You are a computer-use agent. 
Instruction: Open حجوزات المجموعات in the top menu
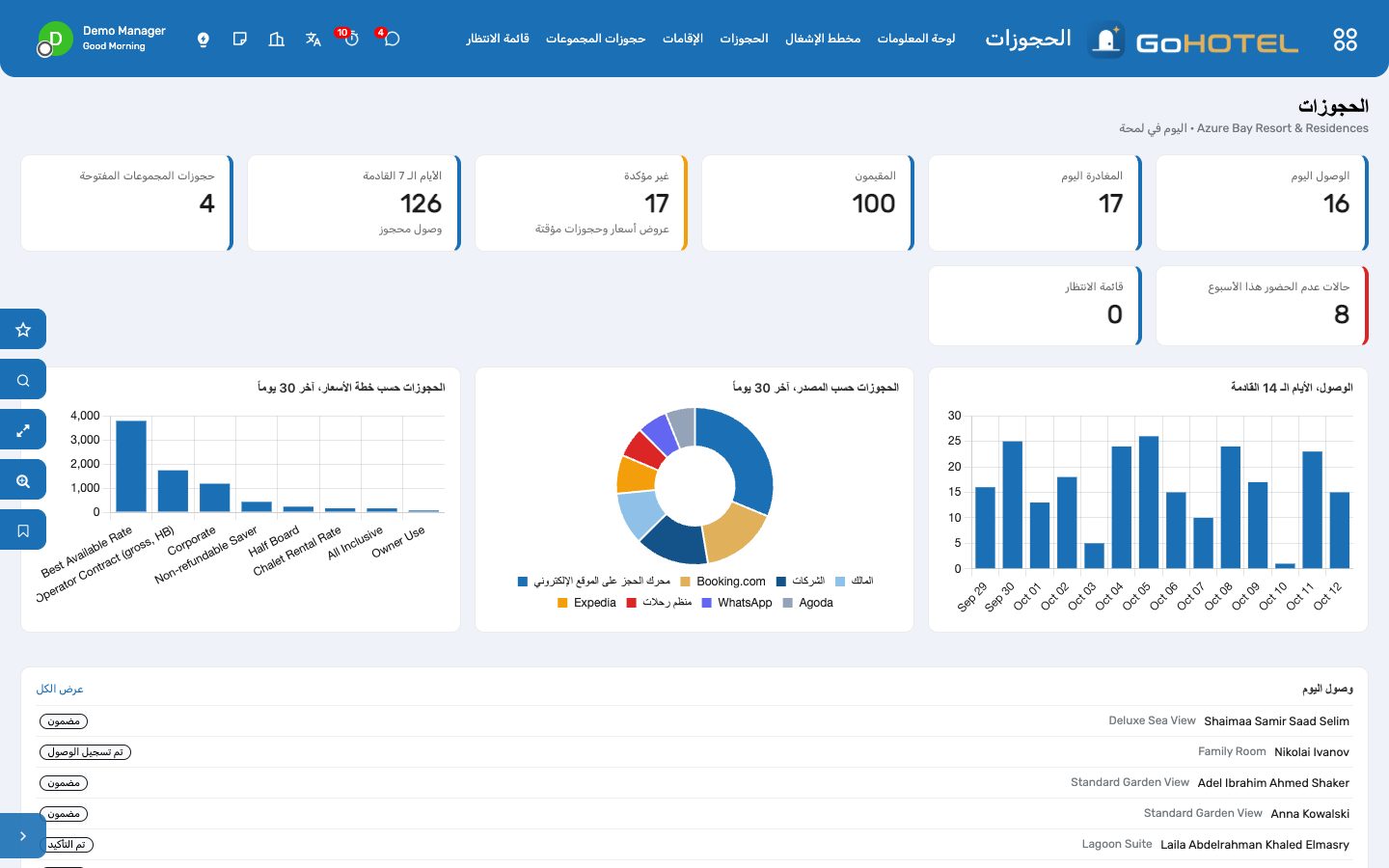pyautogui.click(x=595, y=39)
